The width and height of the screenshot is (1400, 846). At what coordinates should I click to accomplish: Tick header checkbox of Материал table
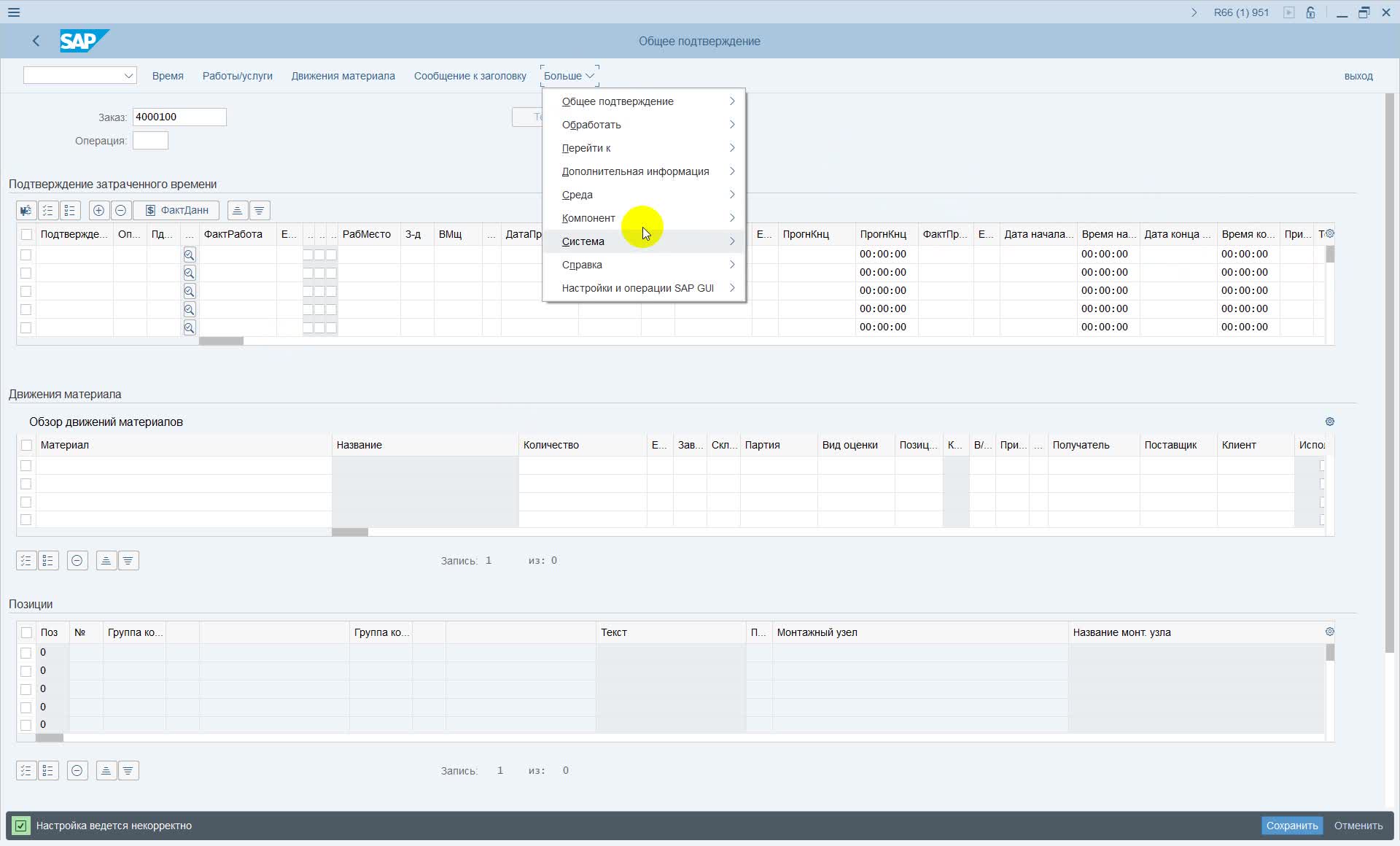pos(26,445)
